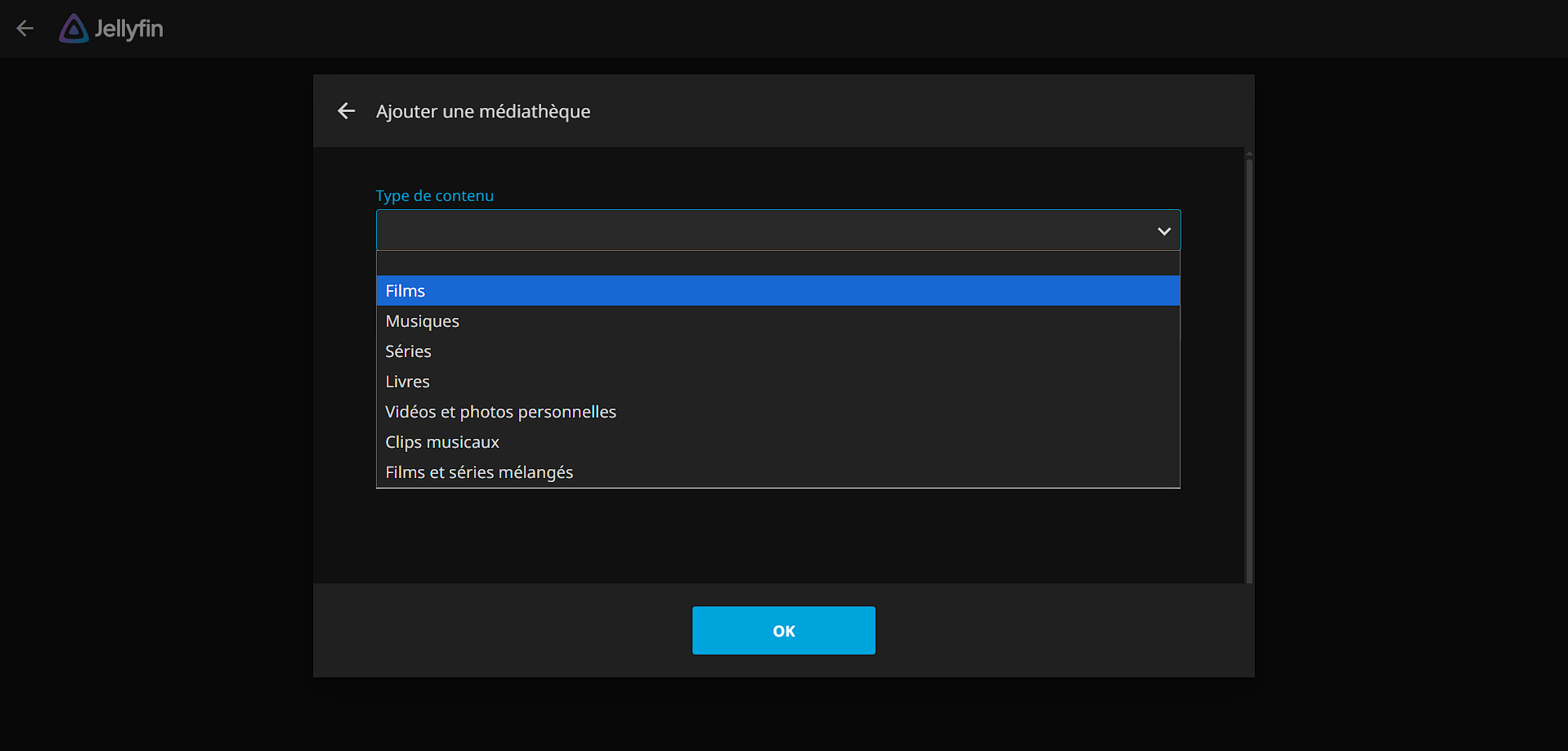Image resolution: width=1568 pixels, height=751 pixels.
Task: Click the dialog's vertical scrollbar track
Action: 1248,368
